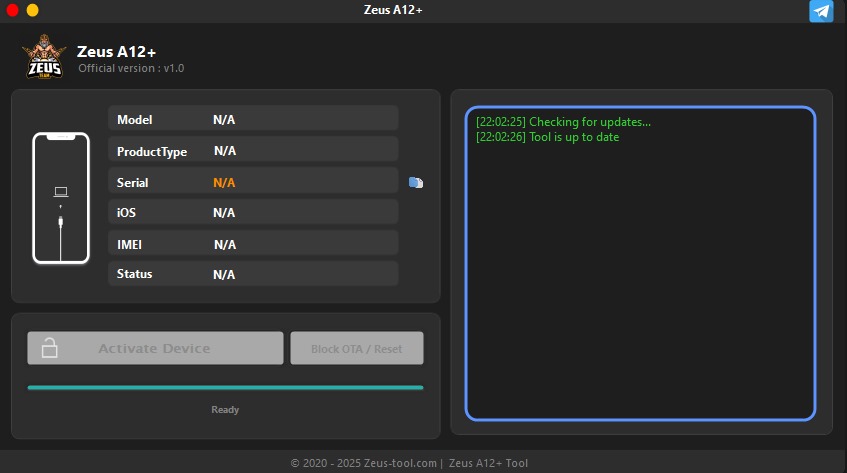Click the teal progress bar
This screenshot has height=473, width=847.
click(x=225, y=388)
